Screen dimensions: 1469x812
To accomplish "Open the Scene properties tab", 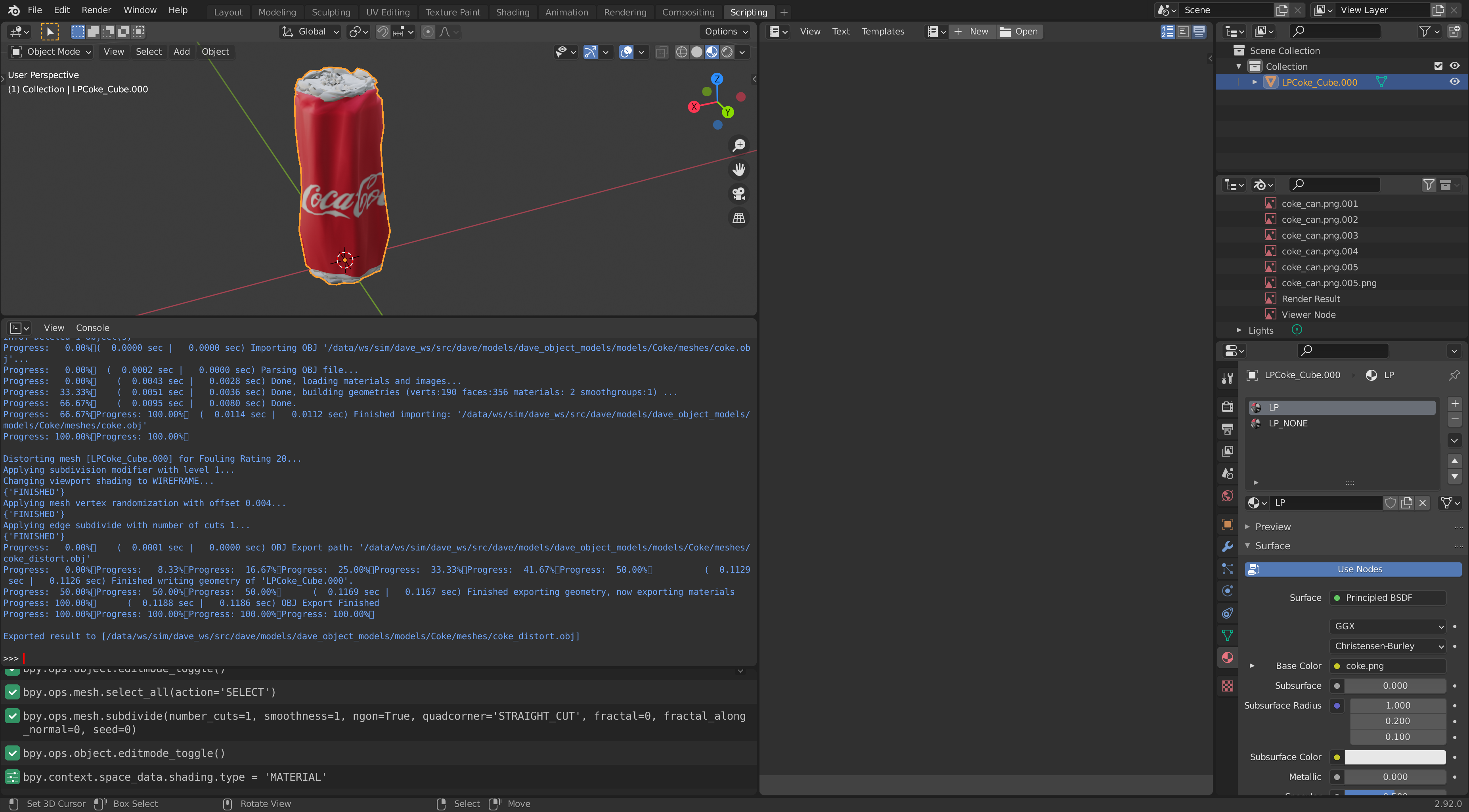I will (1228, 473).
